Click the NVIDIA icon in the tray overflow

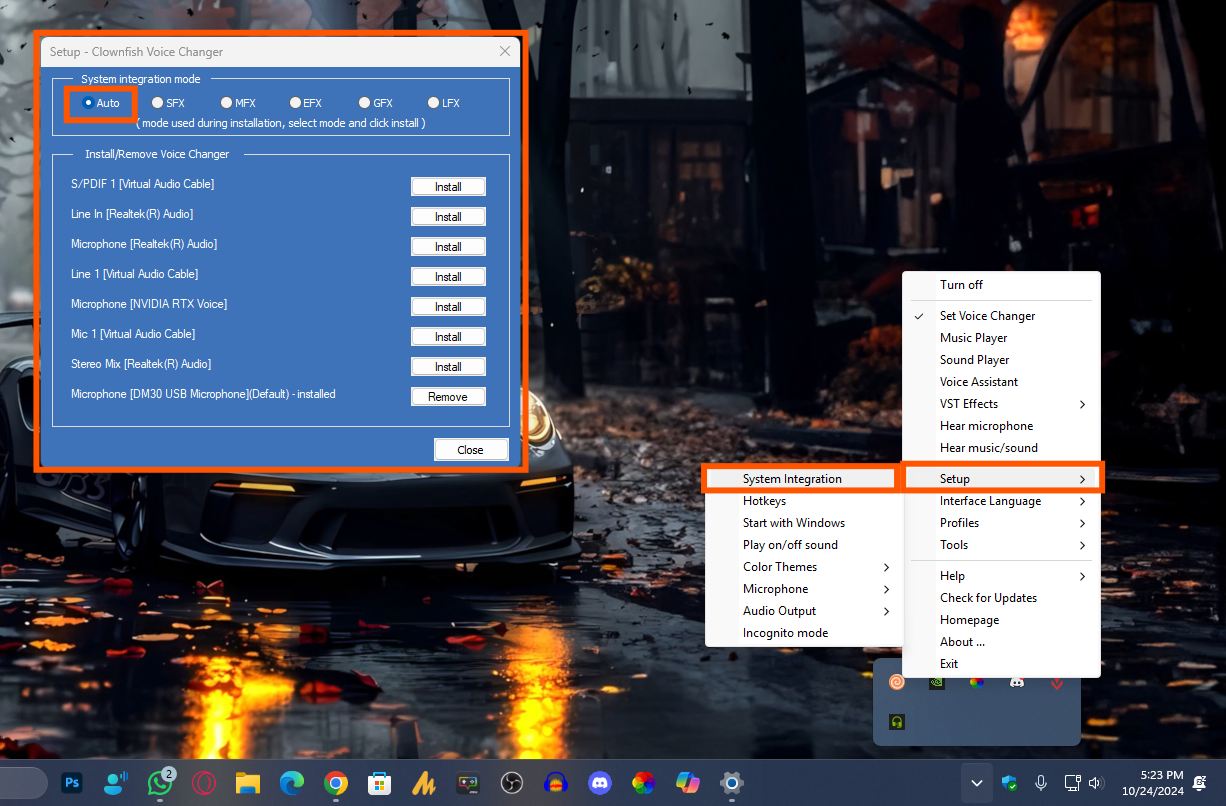click(937, 683)
